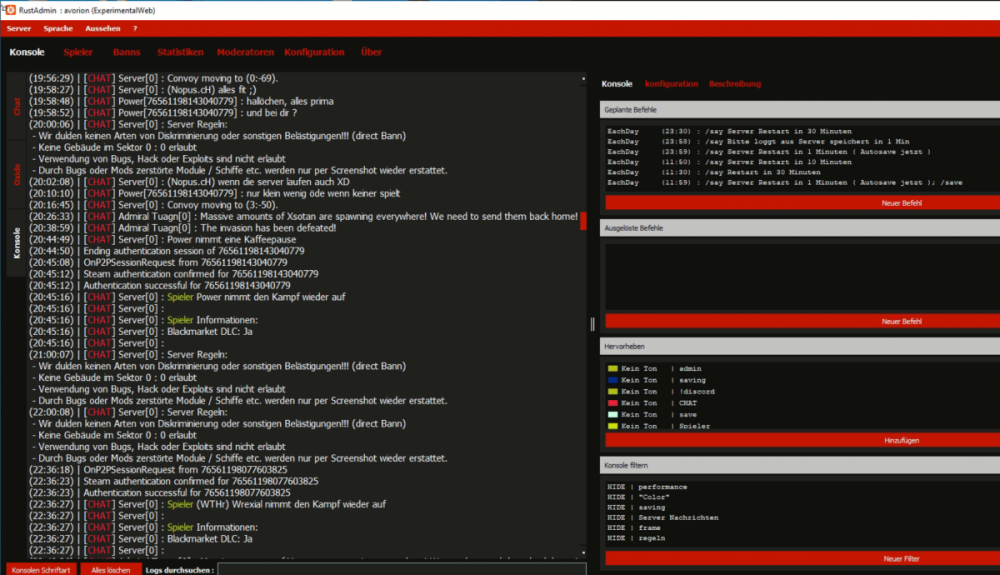Select right panel konfiguration sub-tab
The height and width of the screenshot is (575, 1000).
point(671,84)
